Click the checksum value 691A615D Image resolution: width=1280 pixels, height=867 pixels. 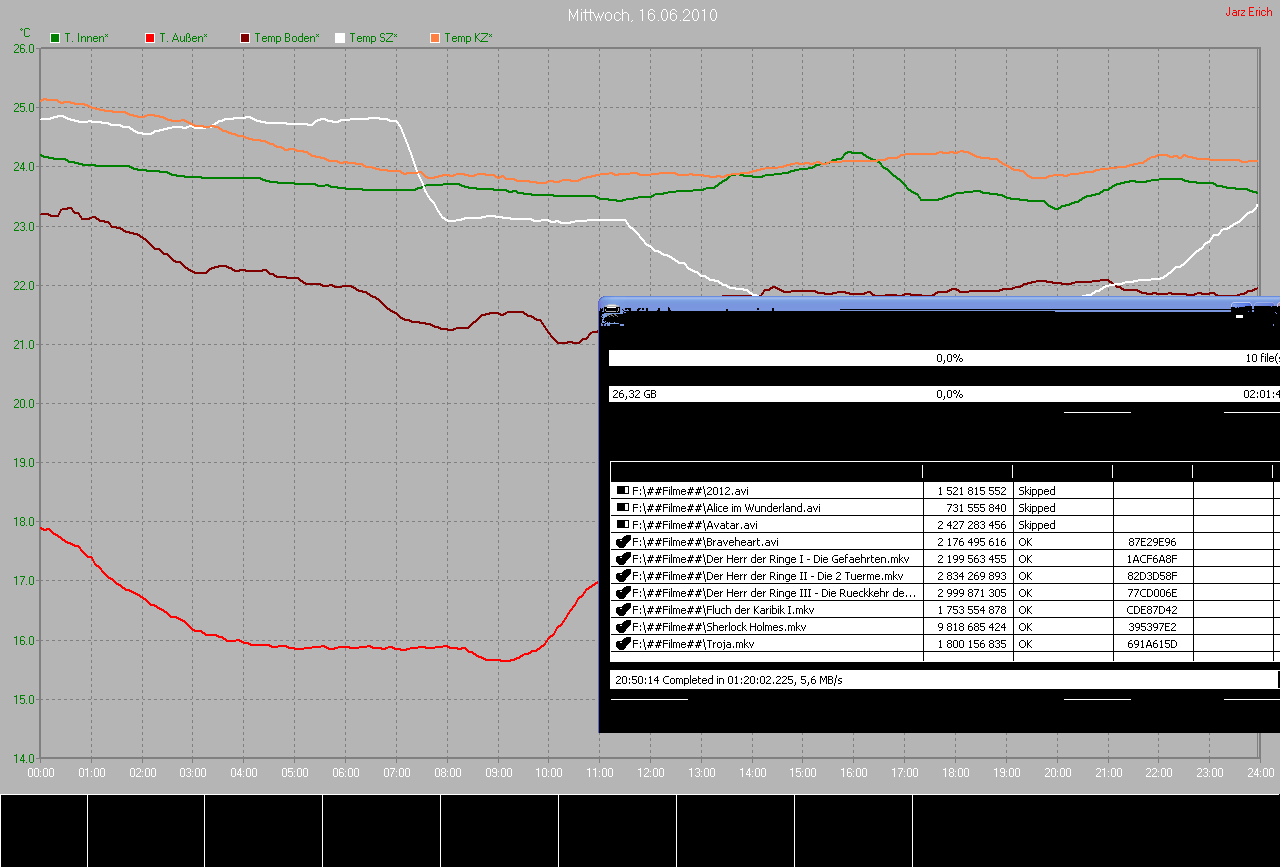[x=1153, y=643]
